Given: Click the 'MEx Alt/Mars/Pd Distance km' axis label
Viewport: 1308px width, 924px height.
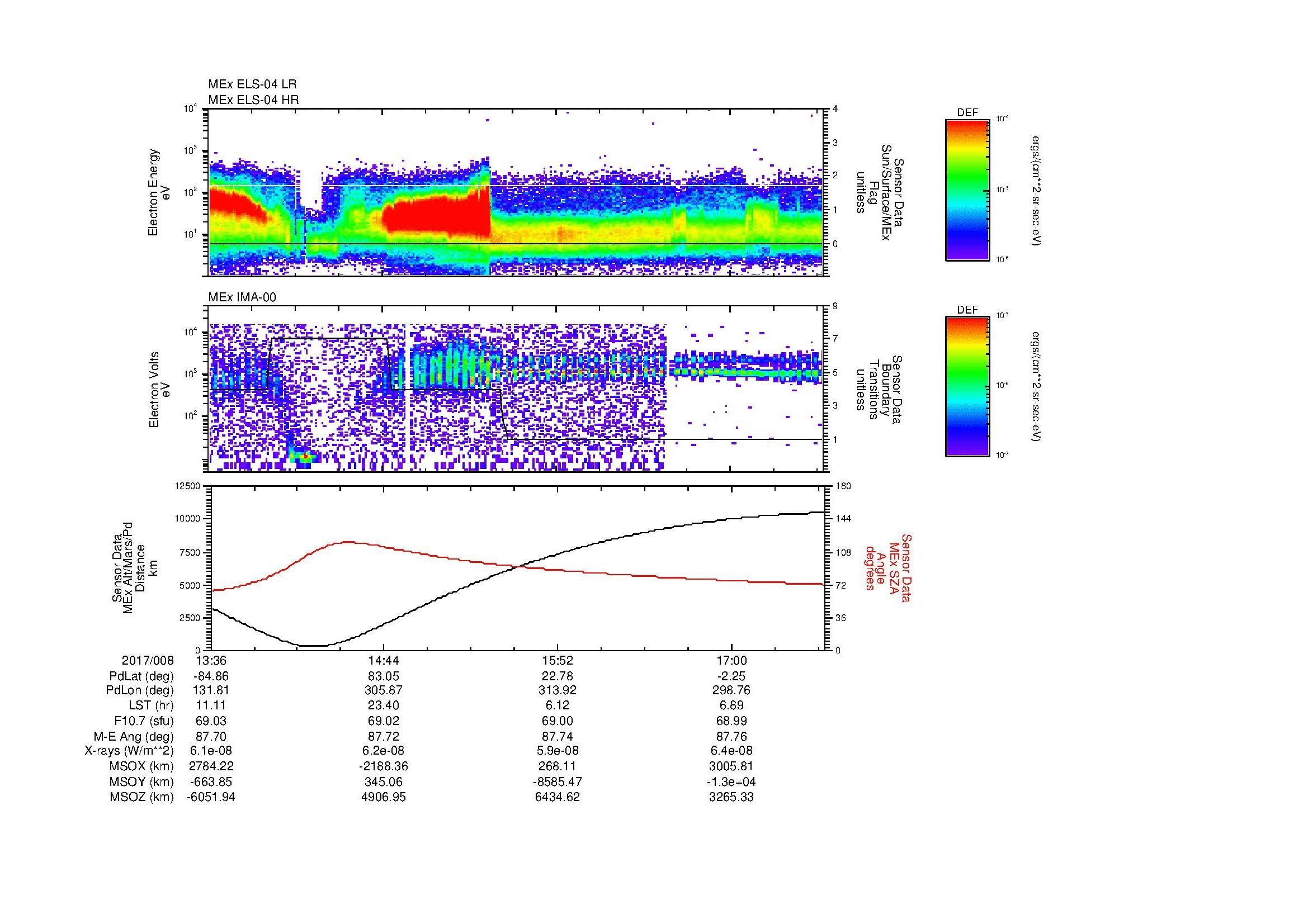Looking at the screenshot, I should [135, 567].
